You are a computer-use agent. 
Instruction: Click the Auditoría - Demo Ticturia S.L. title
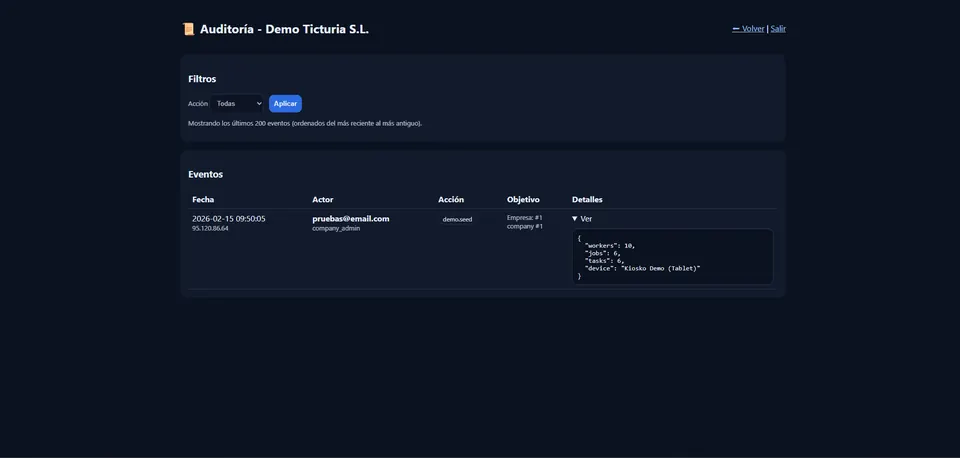(x=285, y=29)
